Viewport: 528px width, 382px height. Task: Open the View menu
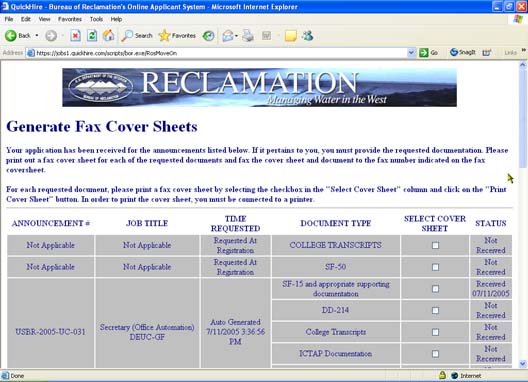(44, 19)
